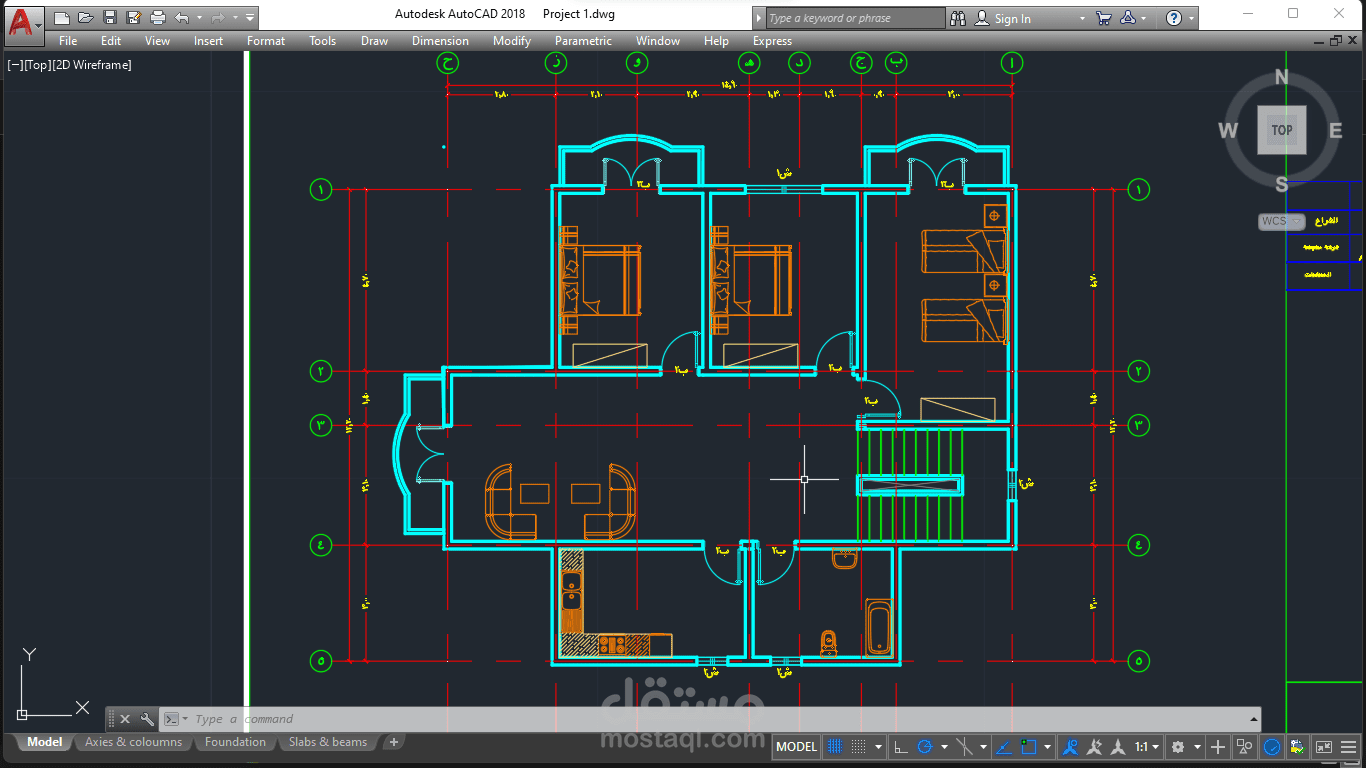The image size is (1366, 768).
Task: Click the Open file folder icon
Action: pyautogui.click(x=86, y=18)
